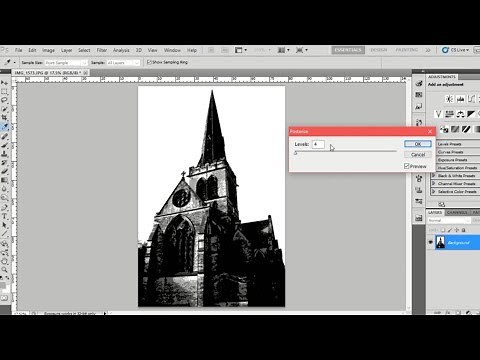Select the Quick Selection tool
Image resolution: width=480 pixels, height=360 pixels.
click(x=4, y=109)
